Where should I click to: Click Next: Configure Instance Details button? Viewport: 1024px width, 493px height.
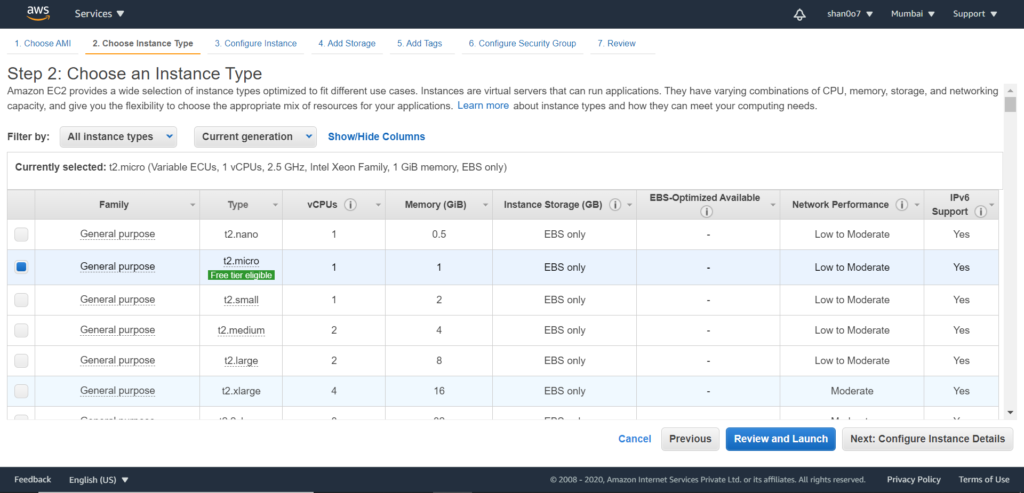click(x=927, y=439)
